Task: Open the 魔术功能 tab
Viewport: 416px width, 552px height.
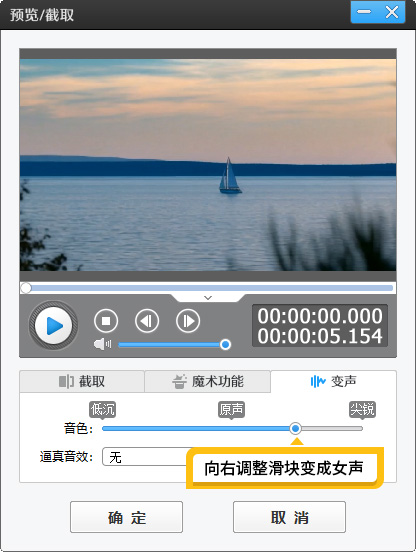Action: coord(208,381)
